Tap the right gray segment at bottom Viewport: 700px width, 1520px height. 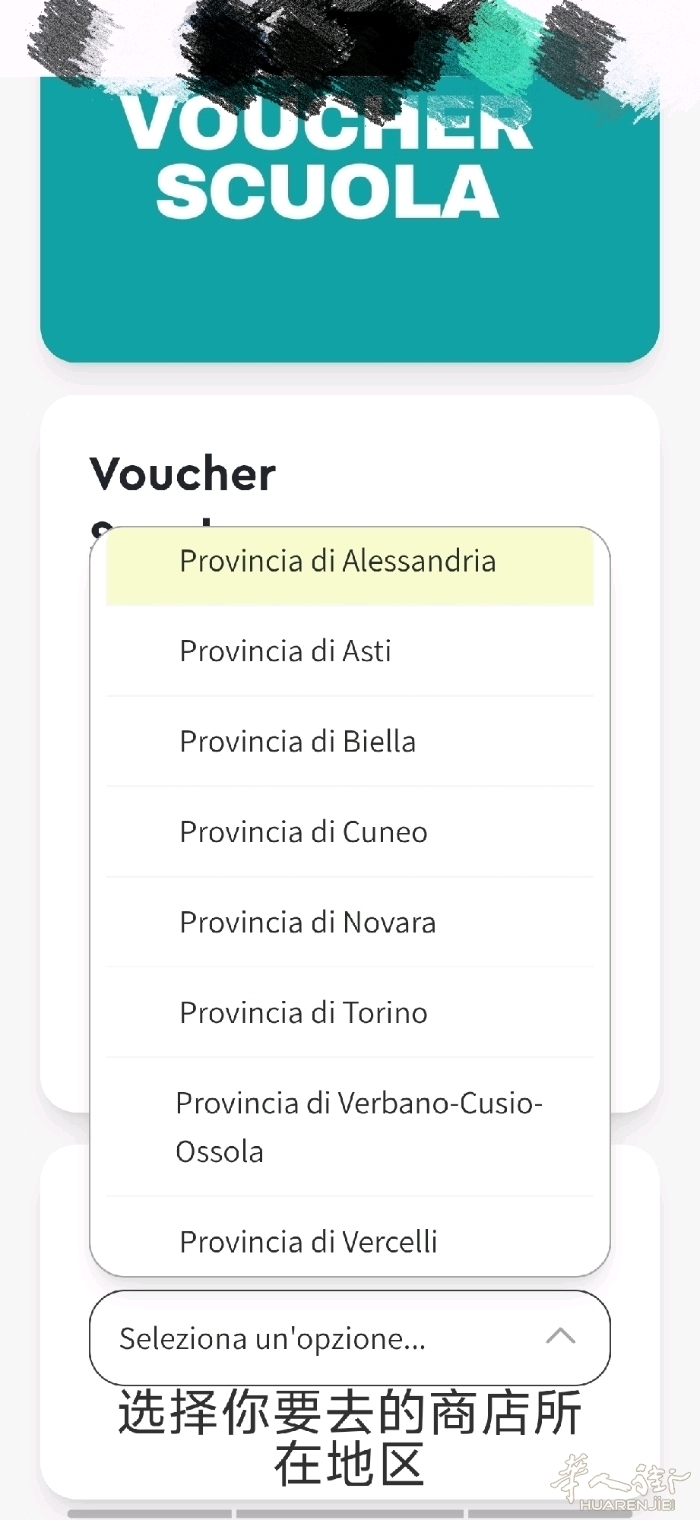pos(550,1514)
